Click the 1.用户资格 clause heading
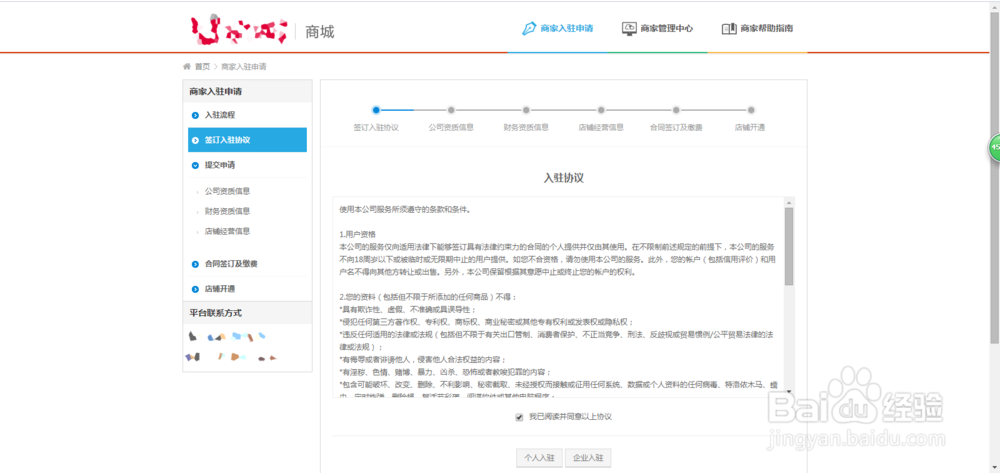 coord(358,234)
